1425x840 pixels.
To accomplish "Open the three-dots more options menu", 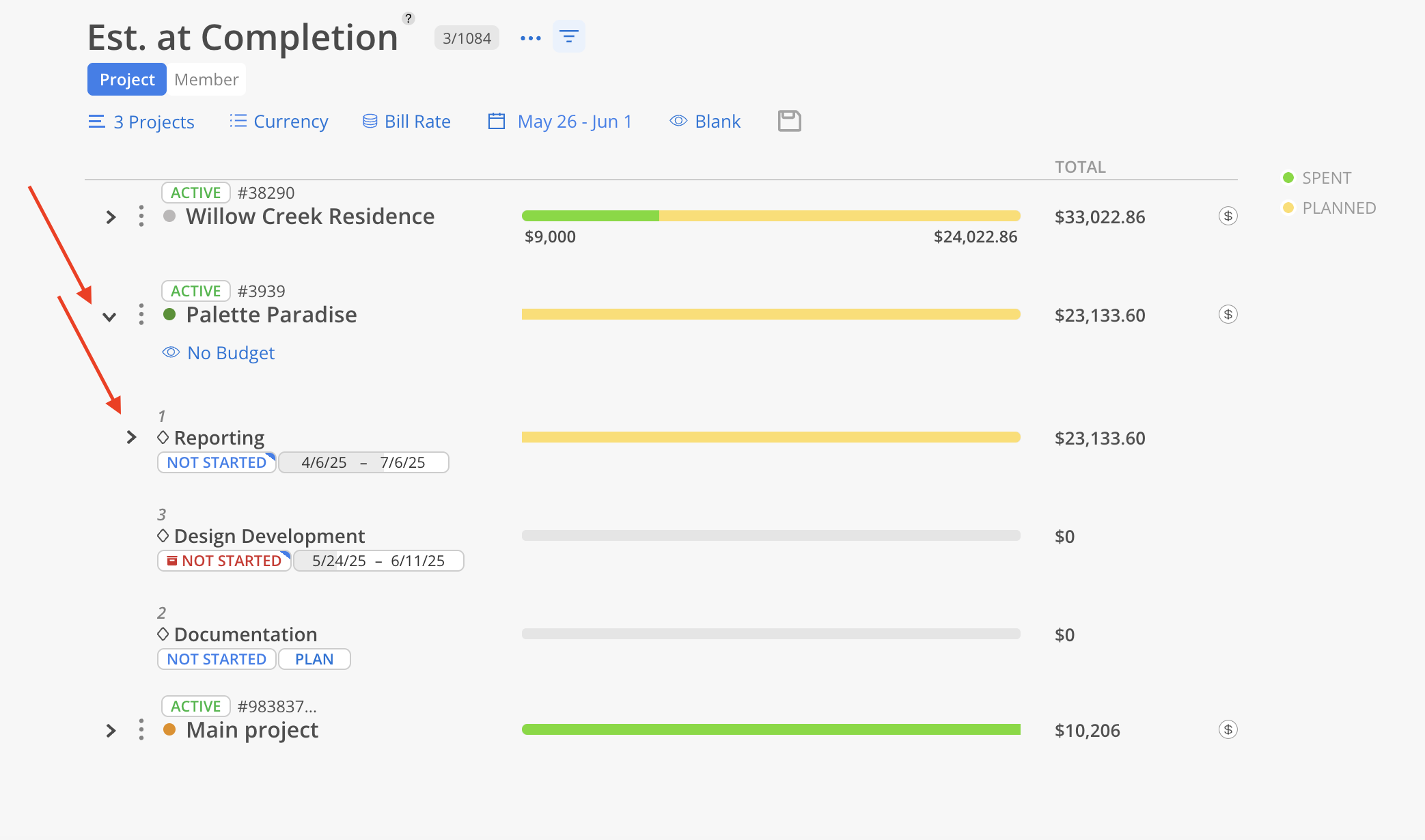I will pyautogui.click(x=531, y=38).
